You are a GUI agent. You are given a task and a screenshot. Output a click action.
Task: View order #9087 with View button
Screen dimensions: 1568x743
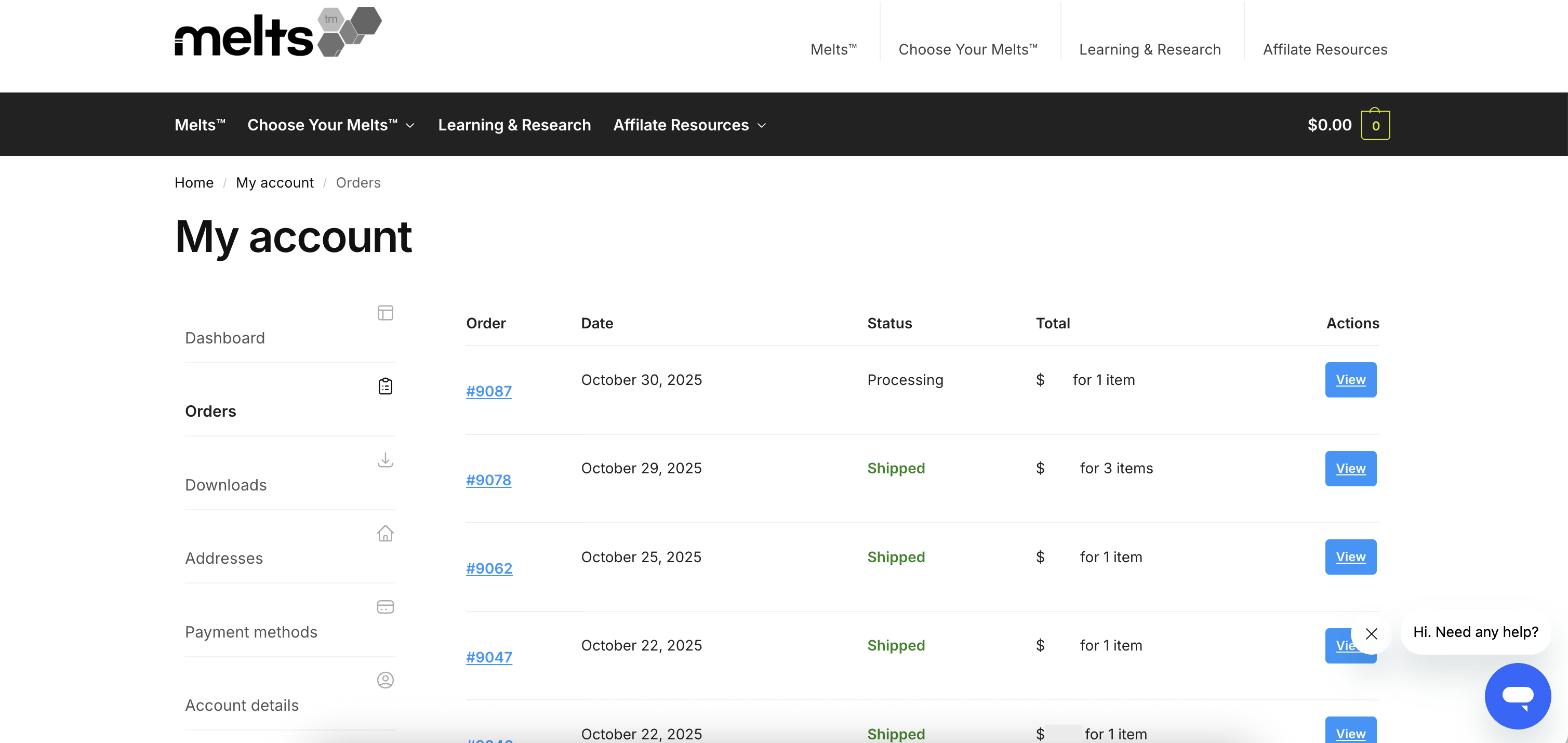pos(1350,380)
